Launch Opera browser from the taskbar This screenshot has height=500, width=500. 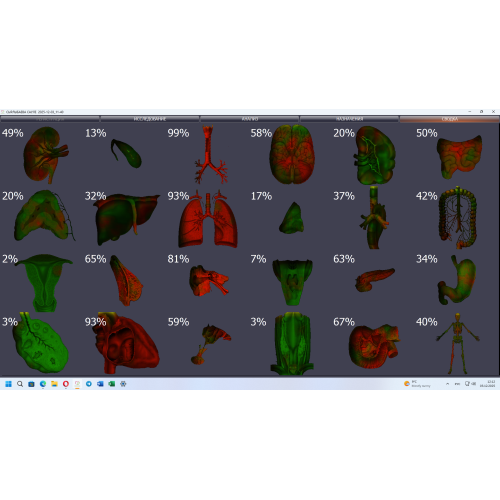[66, 384]
